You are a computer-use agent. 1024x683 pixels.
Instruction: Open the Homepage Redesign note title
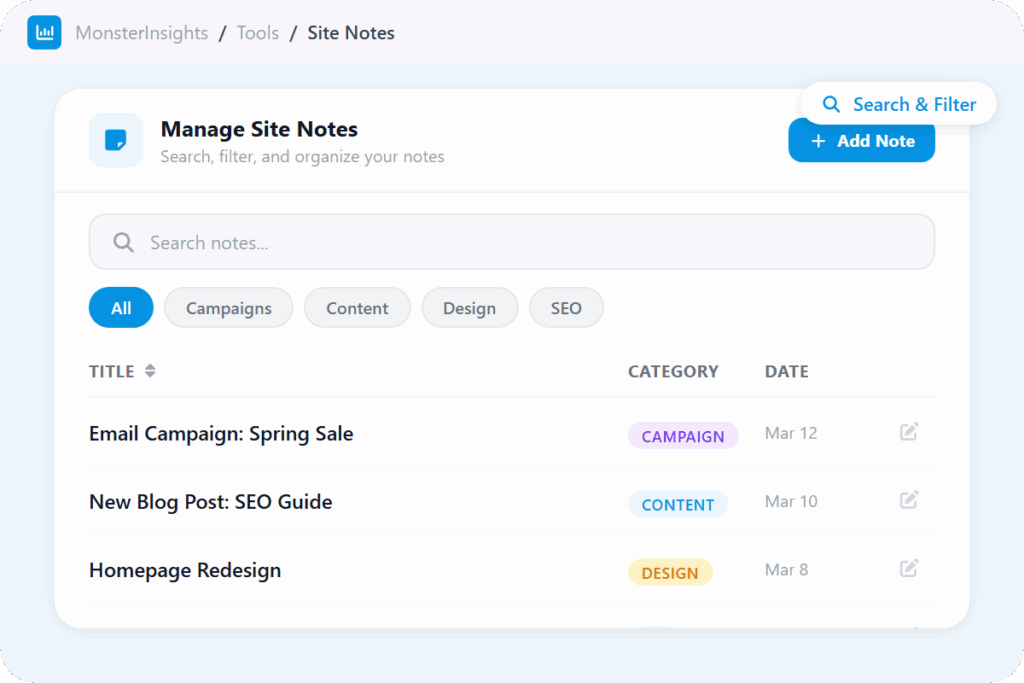coord(185,570)
